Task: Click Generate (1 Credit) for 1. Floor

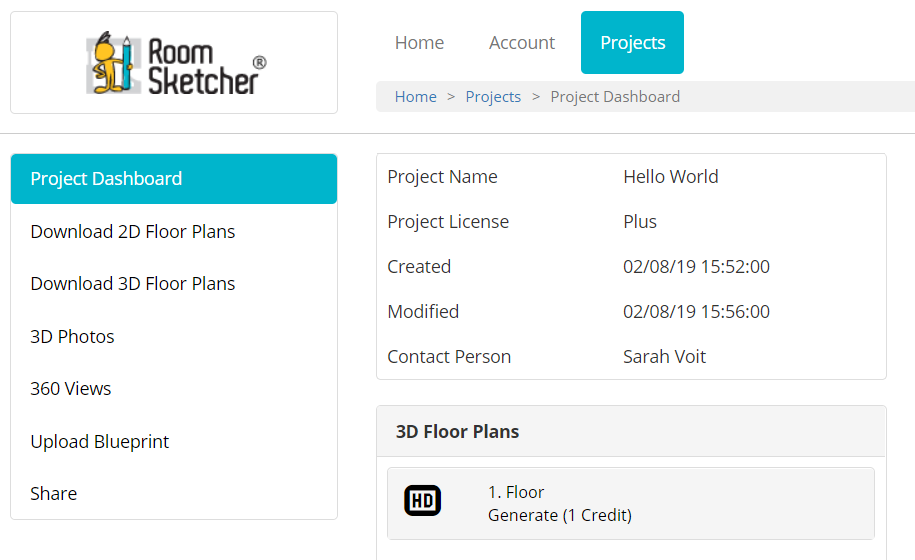Action: tap(560, 516)
